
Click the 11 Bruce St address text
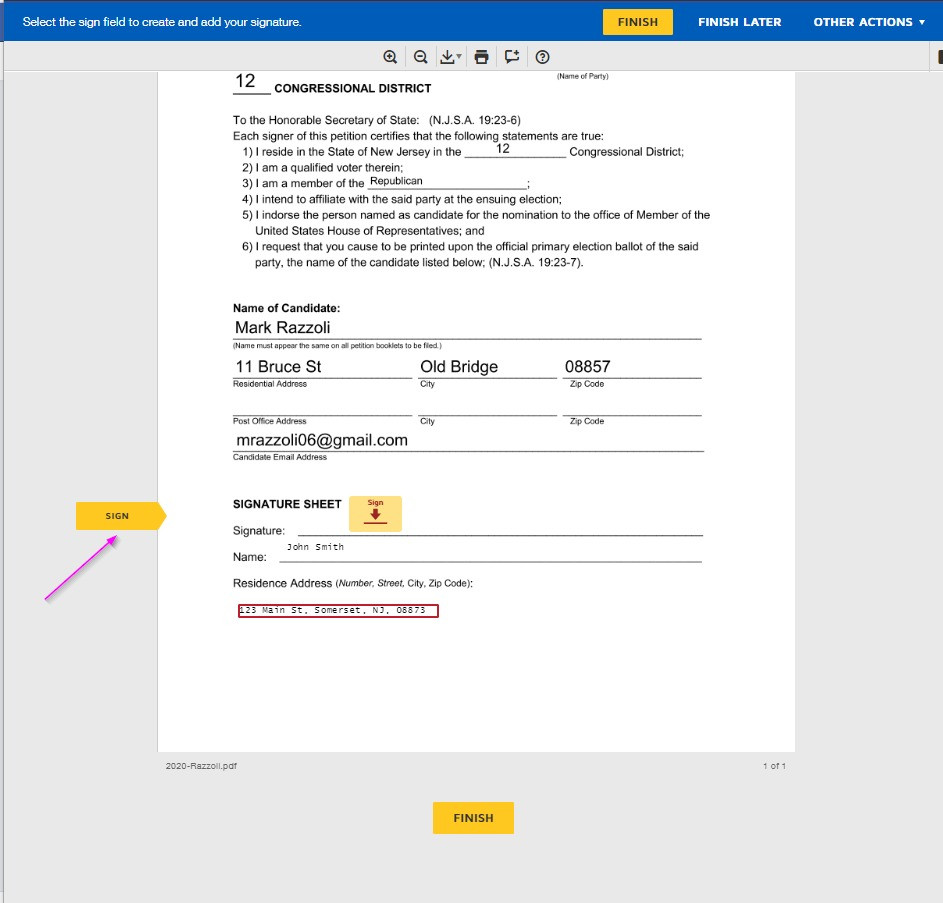click(278, 366)
